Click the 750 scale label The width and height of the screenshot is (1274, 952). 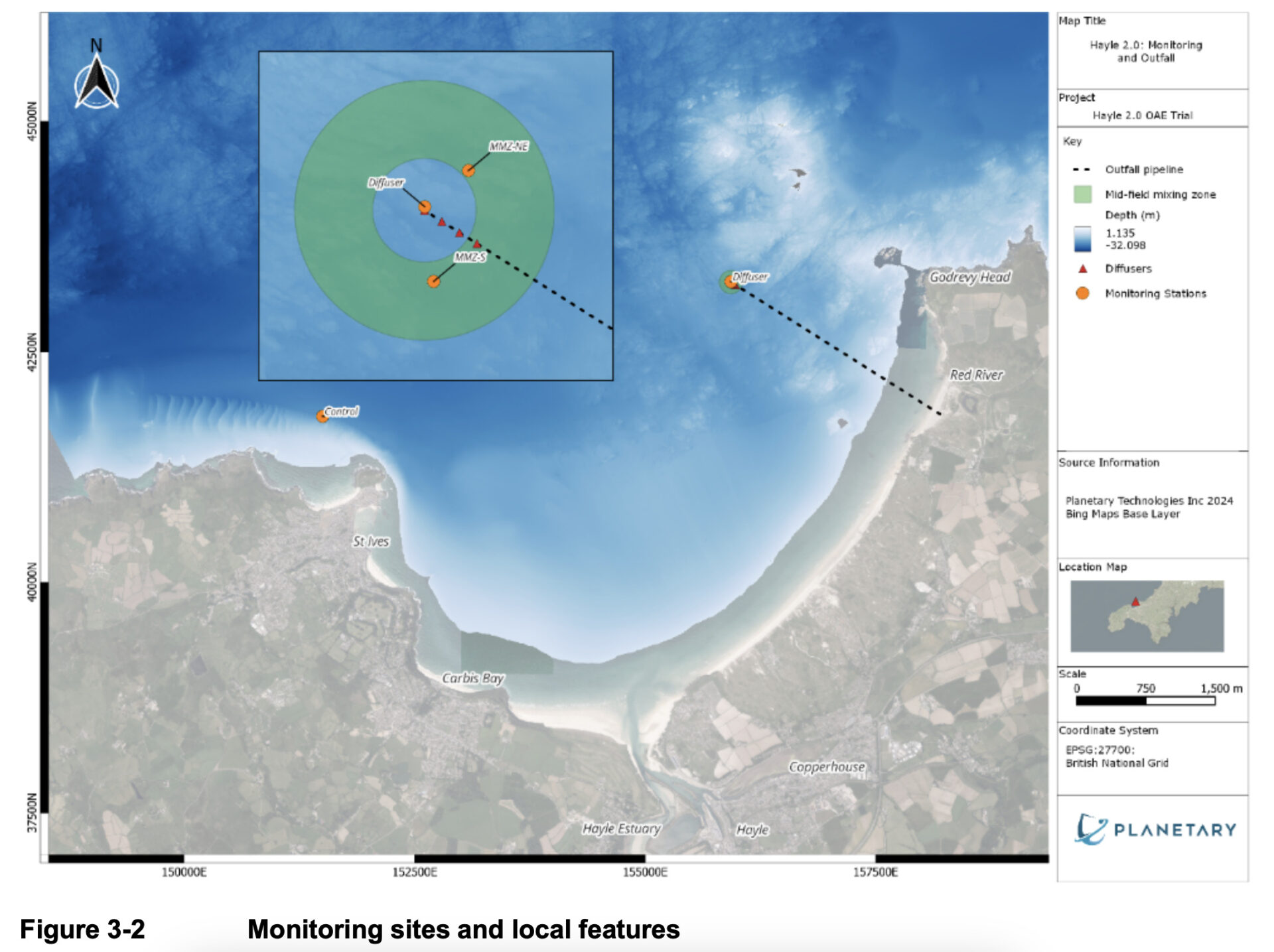[1145, 689]
